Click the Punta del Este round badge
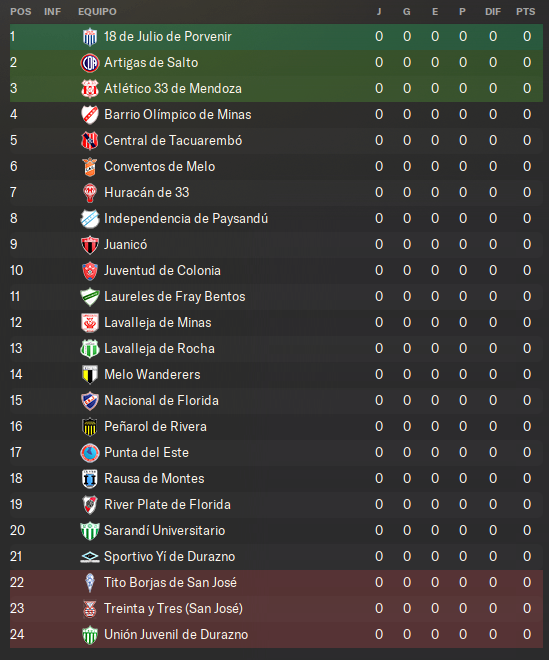The height and width of the screenshot is (660, 549). pyautogui.click(x=90, y=452)
